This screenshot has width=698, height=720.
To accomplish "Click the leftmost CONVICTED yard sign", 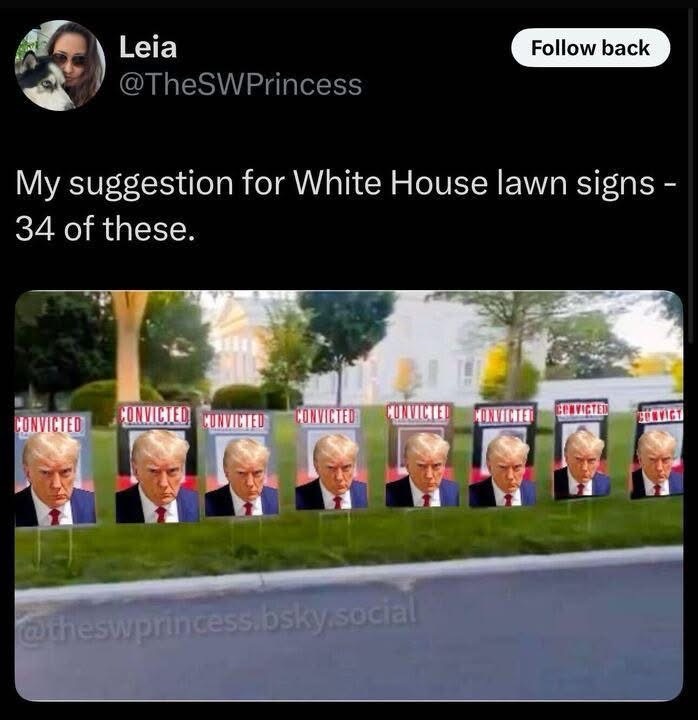I will (x=54, y=468).
